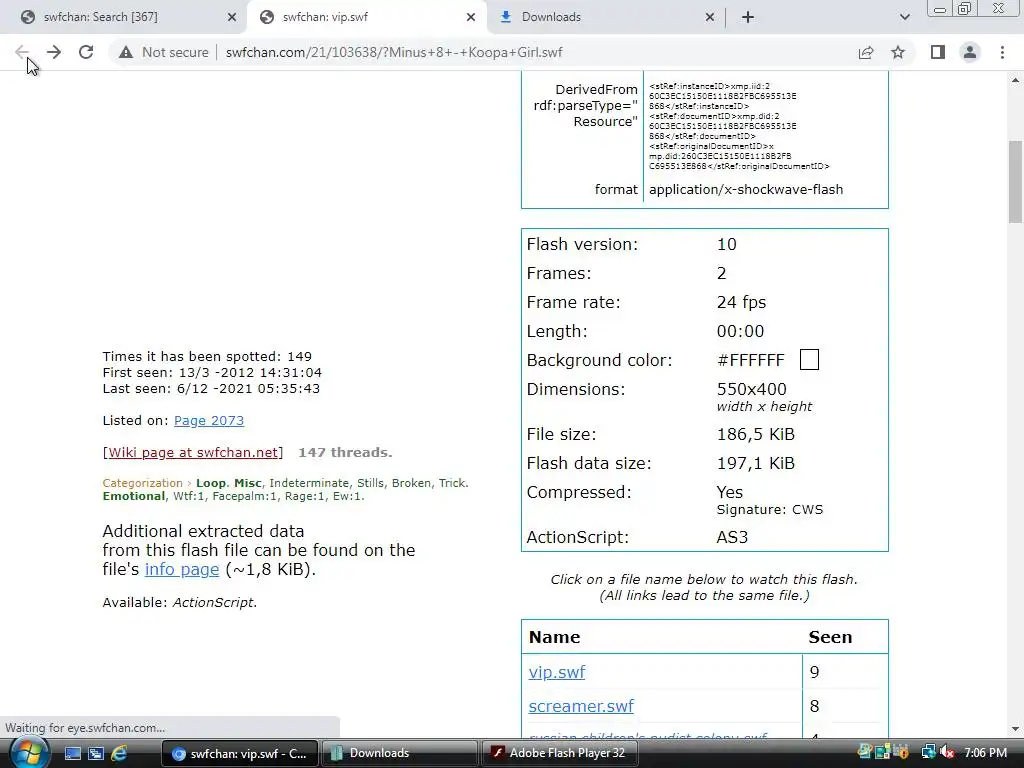Close the swfchan: Search [367] tab

click(x=232, y=17)
